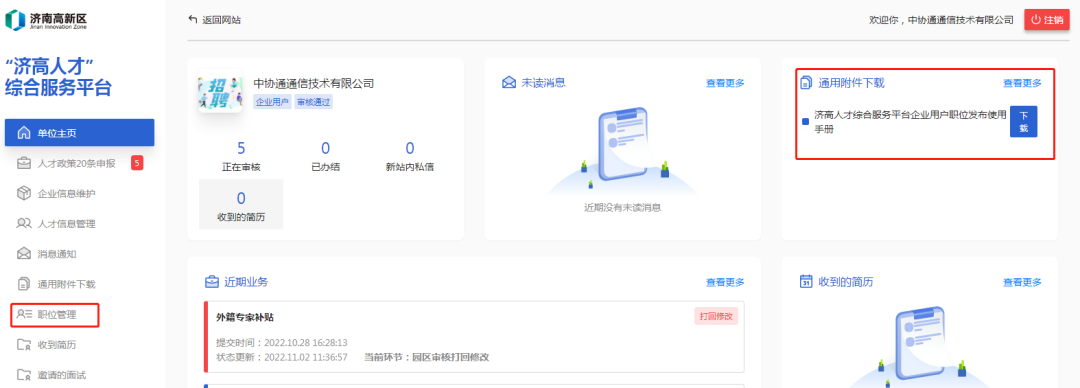
Task: Click the 济高人才 综合服务平台 title
Action: (x=59, y=77)
